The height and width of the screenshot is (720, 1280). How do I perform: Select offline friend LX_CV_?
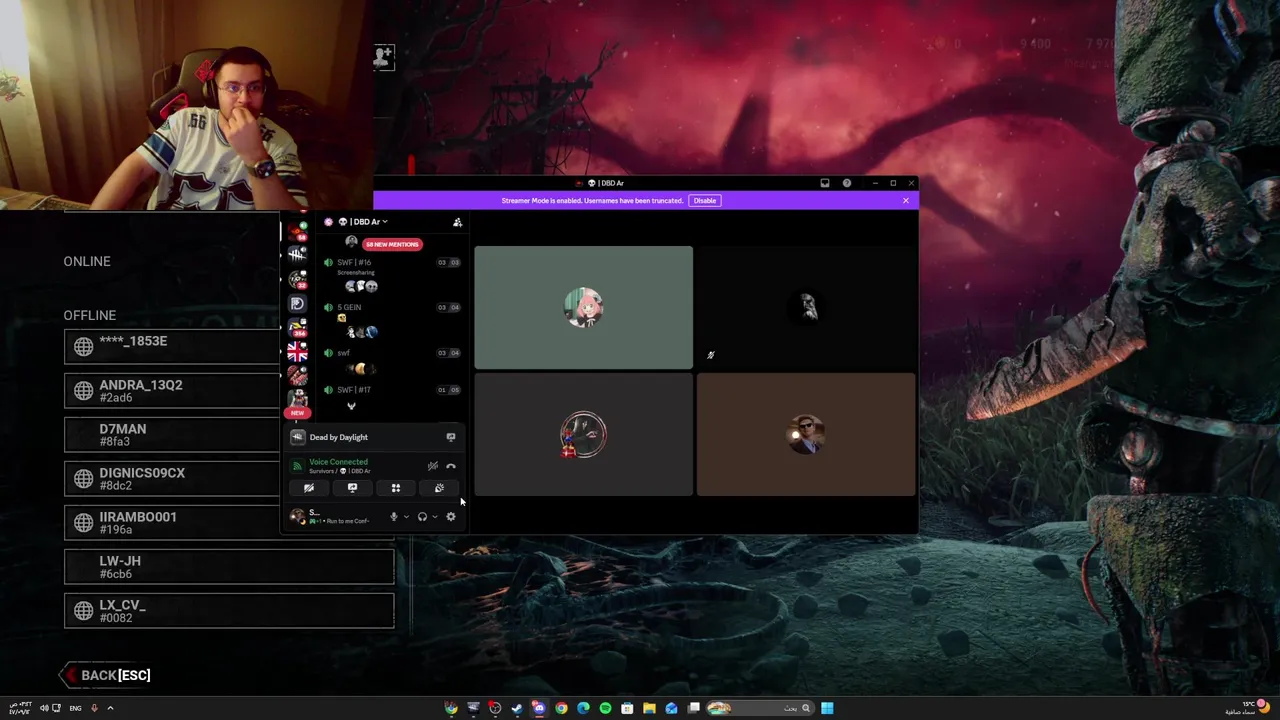tap(229, 610)
